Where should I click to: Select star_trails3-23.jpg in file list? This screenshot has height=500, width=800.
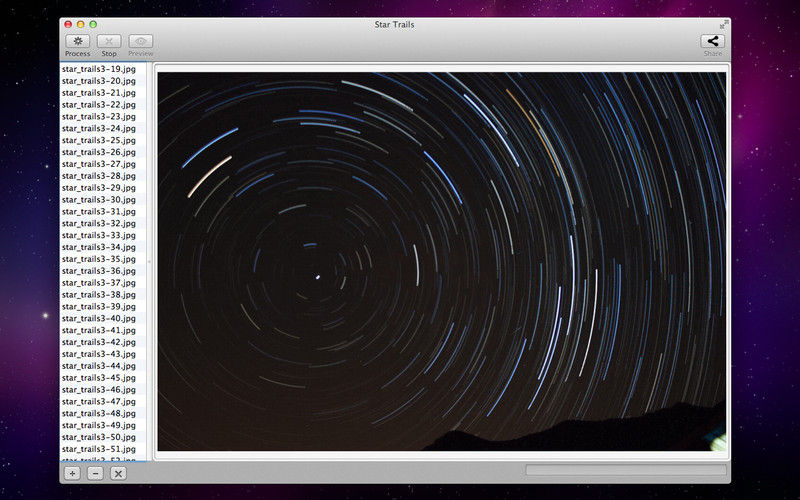(x=103, y=116)
